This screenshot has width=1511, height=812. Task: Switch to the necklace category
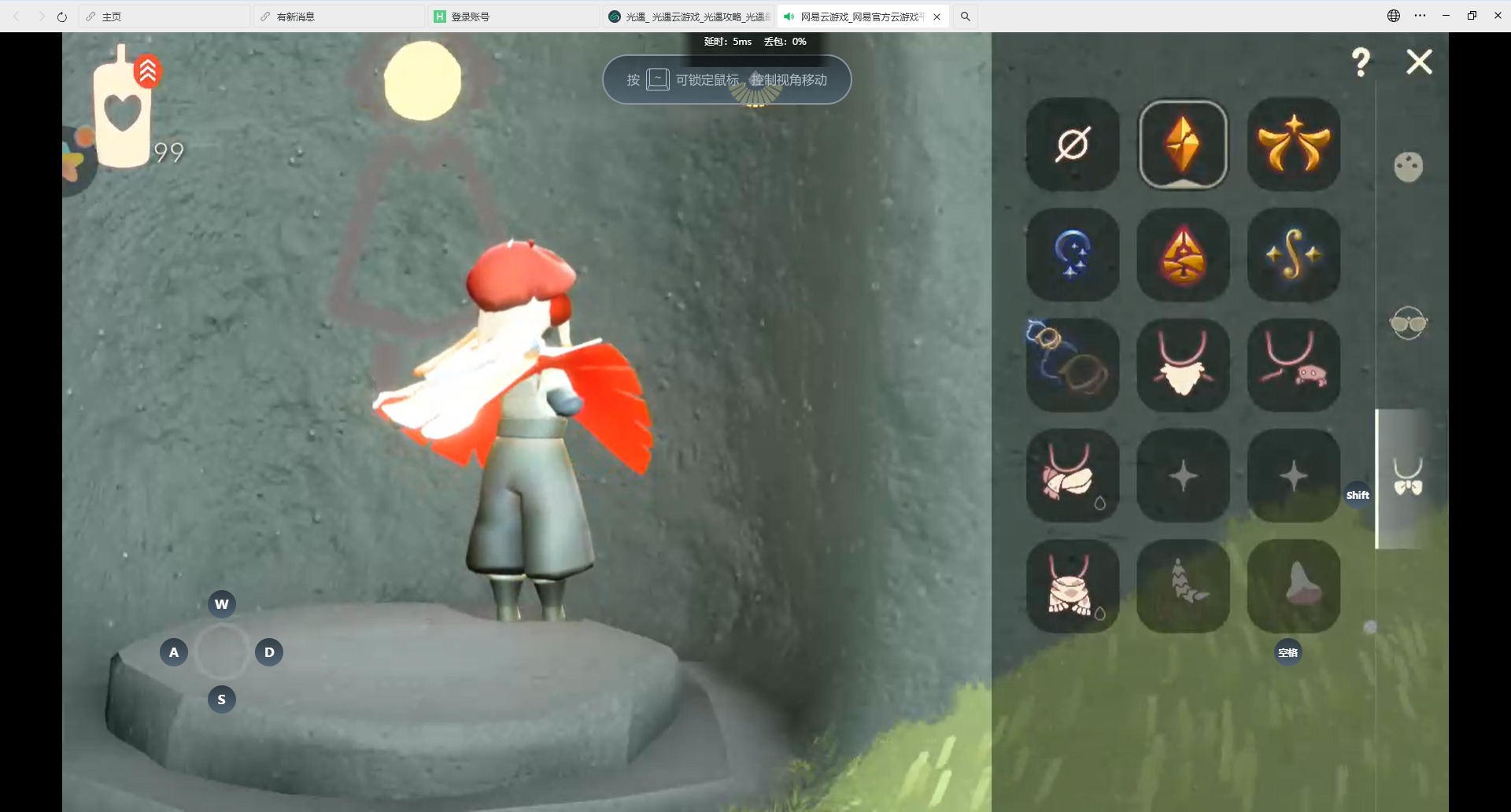(x=1409, y=477)
